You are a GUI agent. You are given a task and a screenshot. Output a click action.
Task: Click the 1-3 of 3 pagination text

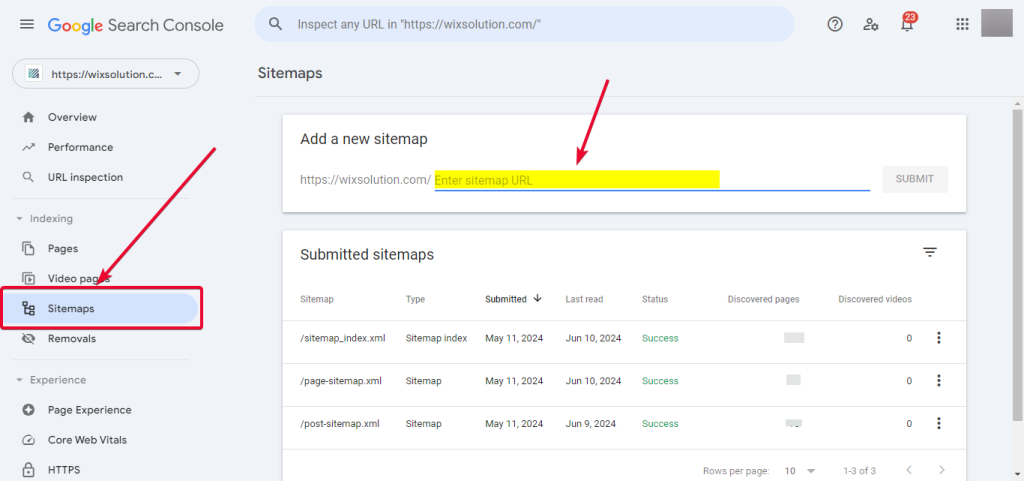[x=859, y=471]
